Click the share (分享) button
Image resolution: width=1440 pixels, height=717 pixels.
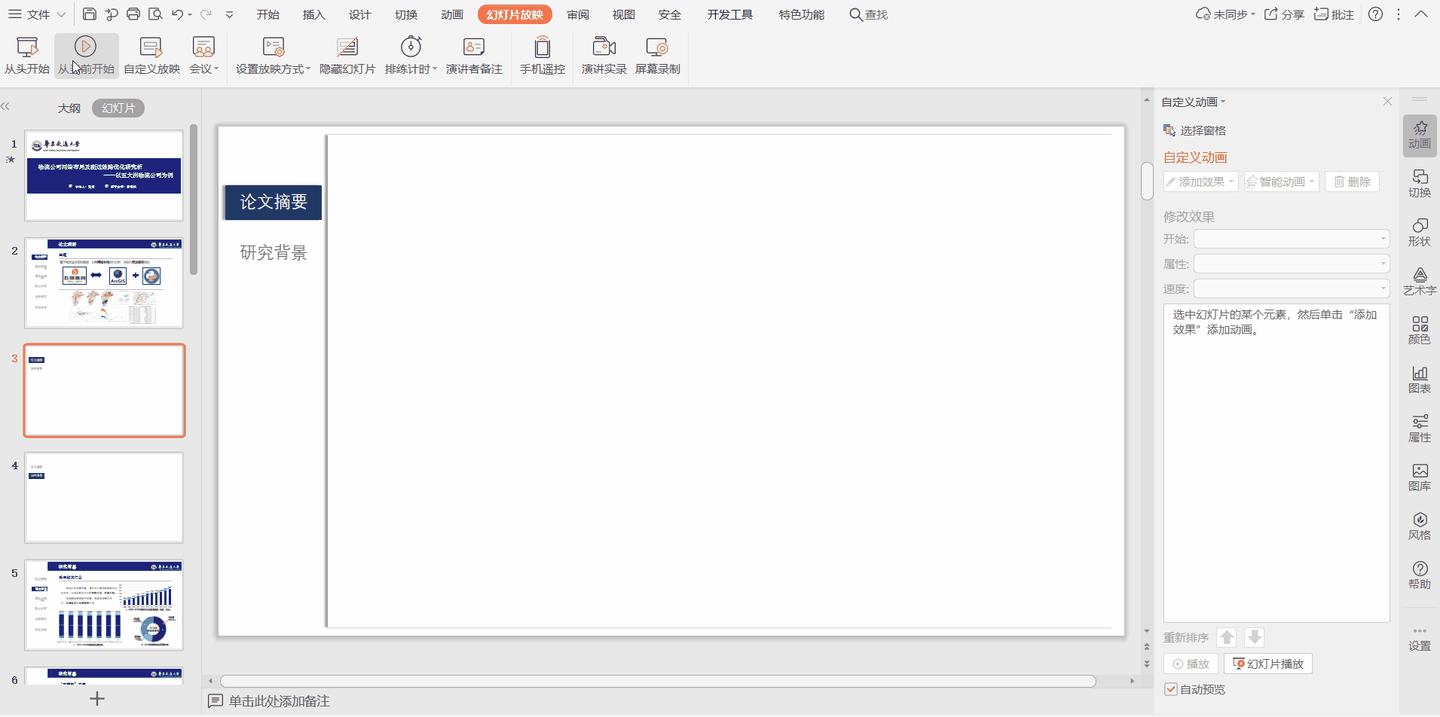[1285, 14]
